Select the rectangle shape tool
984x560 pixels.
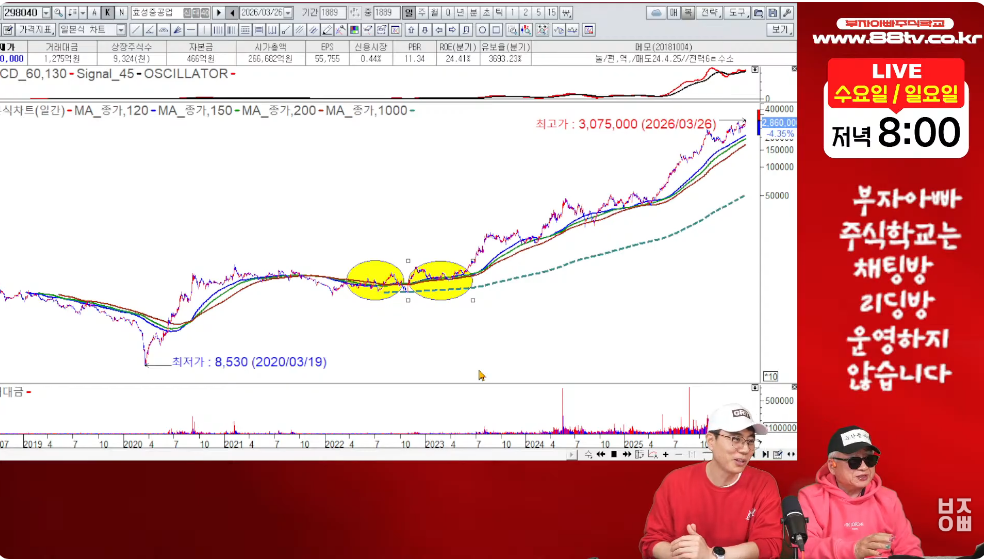[496, 30]
